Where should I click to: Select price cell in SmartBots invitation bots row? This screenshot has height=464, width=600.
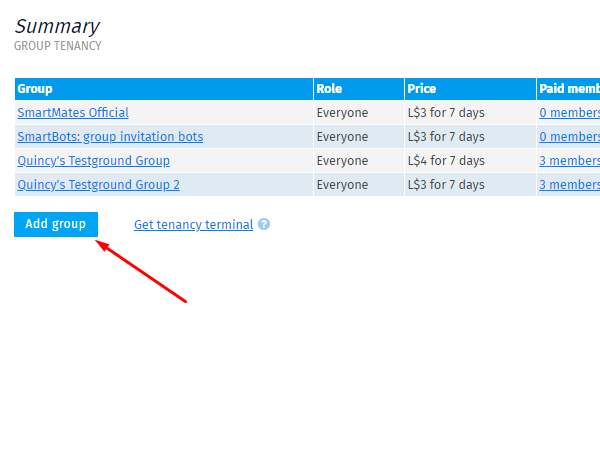pyautogui.click(x=470, y=137)
